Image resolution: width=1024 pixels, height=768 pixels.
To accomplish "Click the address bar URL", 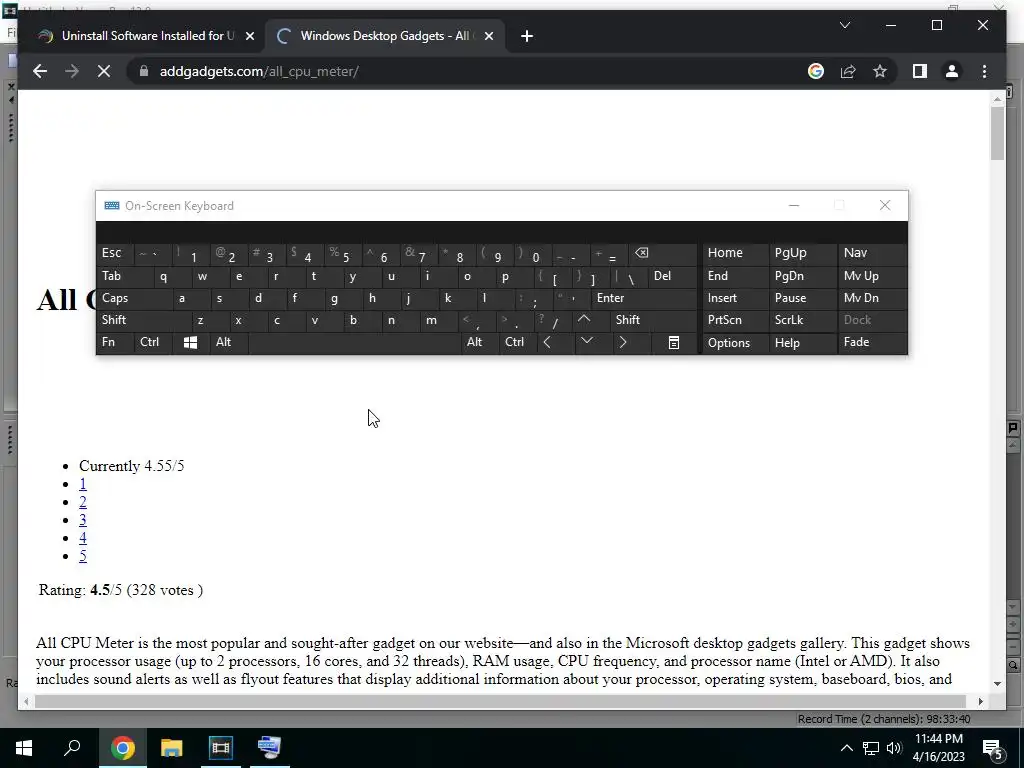I will (x=259, y=71).
